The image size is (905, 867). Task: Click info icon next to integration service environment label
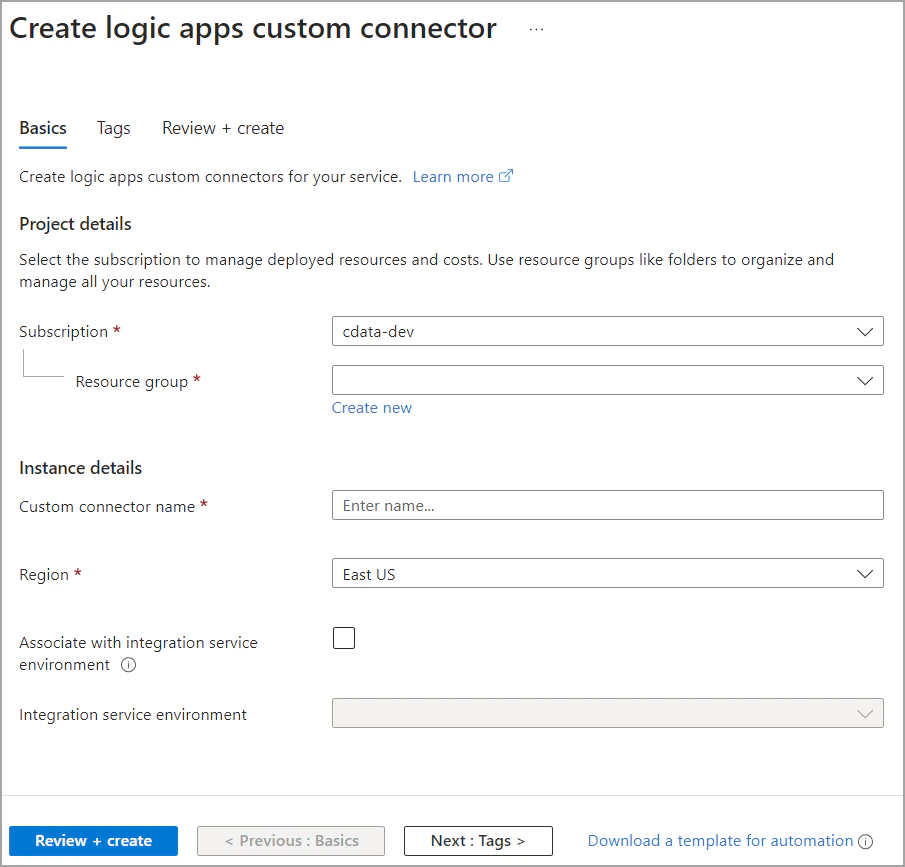tap(128, 666)
